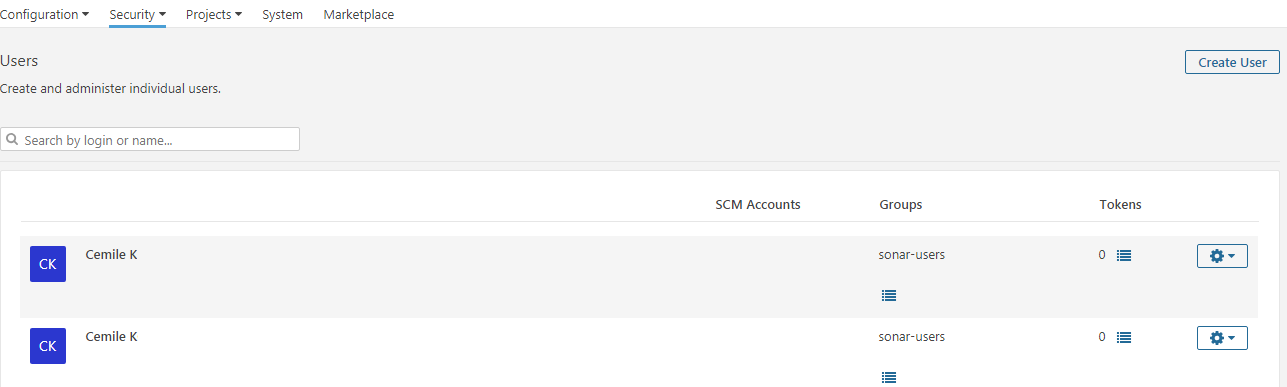Open token list icon for second Cemile K
Screen dimensions: 1287x387
(1124, 337)
